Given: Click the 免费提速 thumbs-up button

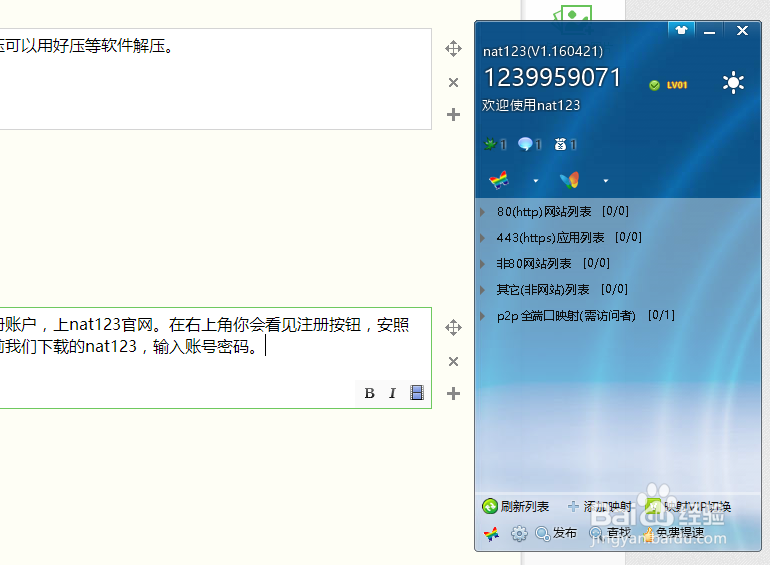Looking at the screenshot, I should click(673, 533).
